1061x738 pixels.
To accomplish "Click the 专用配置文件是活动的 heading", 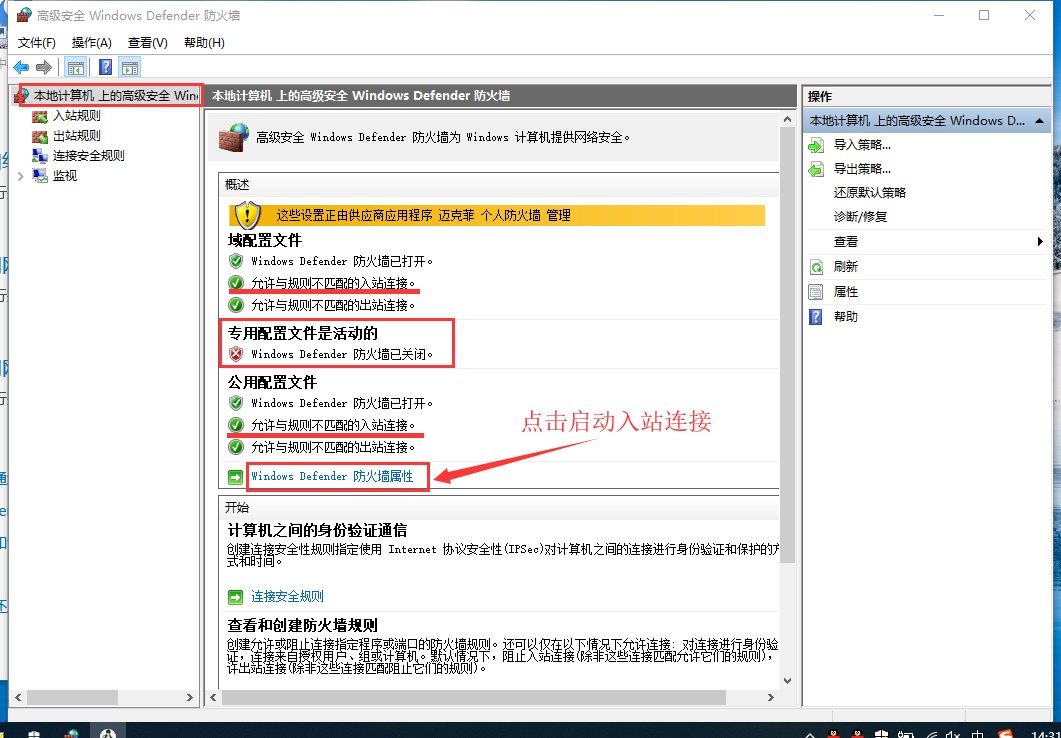I will (x=302, y=333).
